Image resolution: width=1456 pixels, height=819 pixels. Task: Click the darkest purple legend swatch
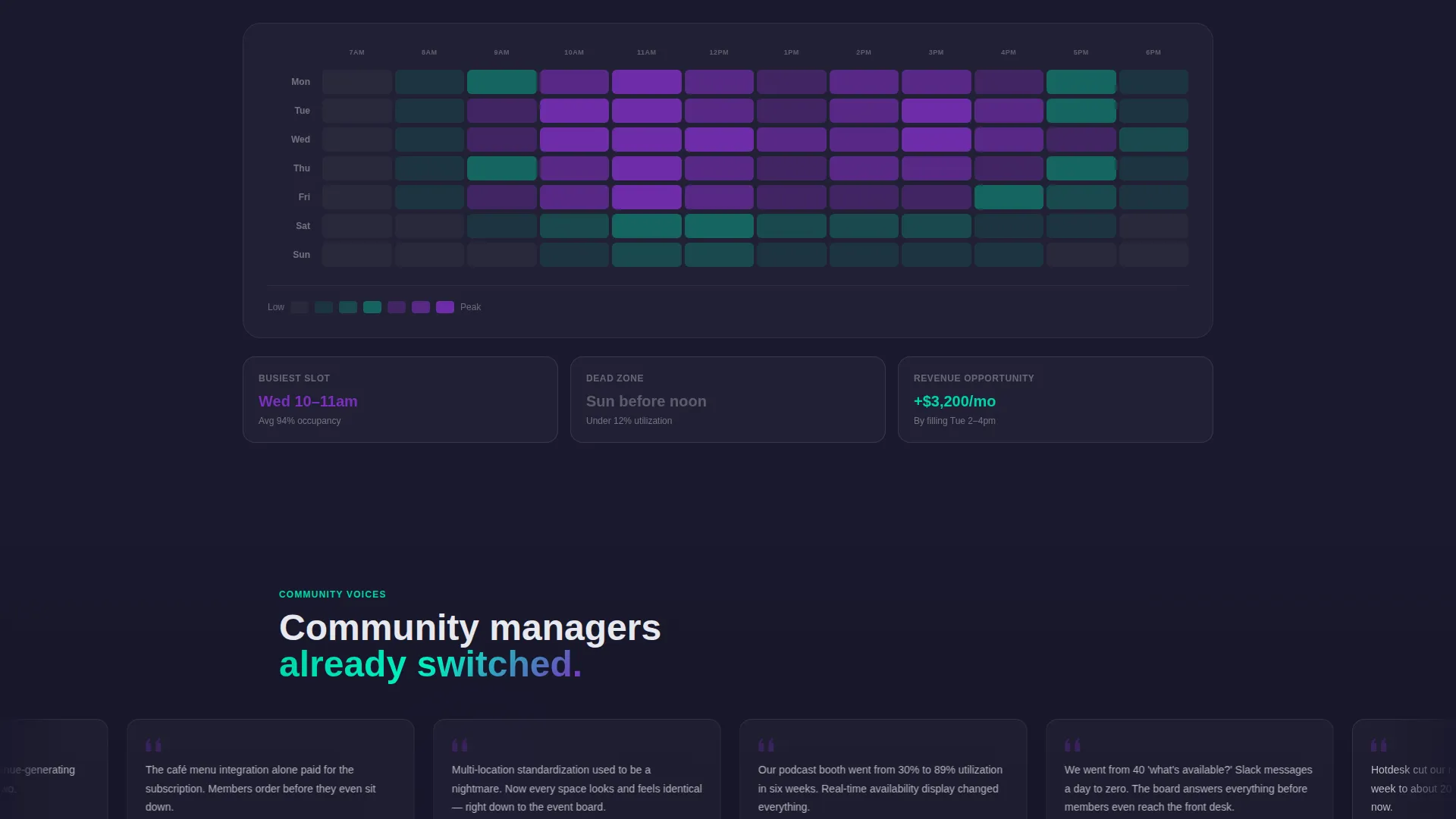[397, 307]
